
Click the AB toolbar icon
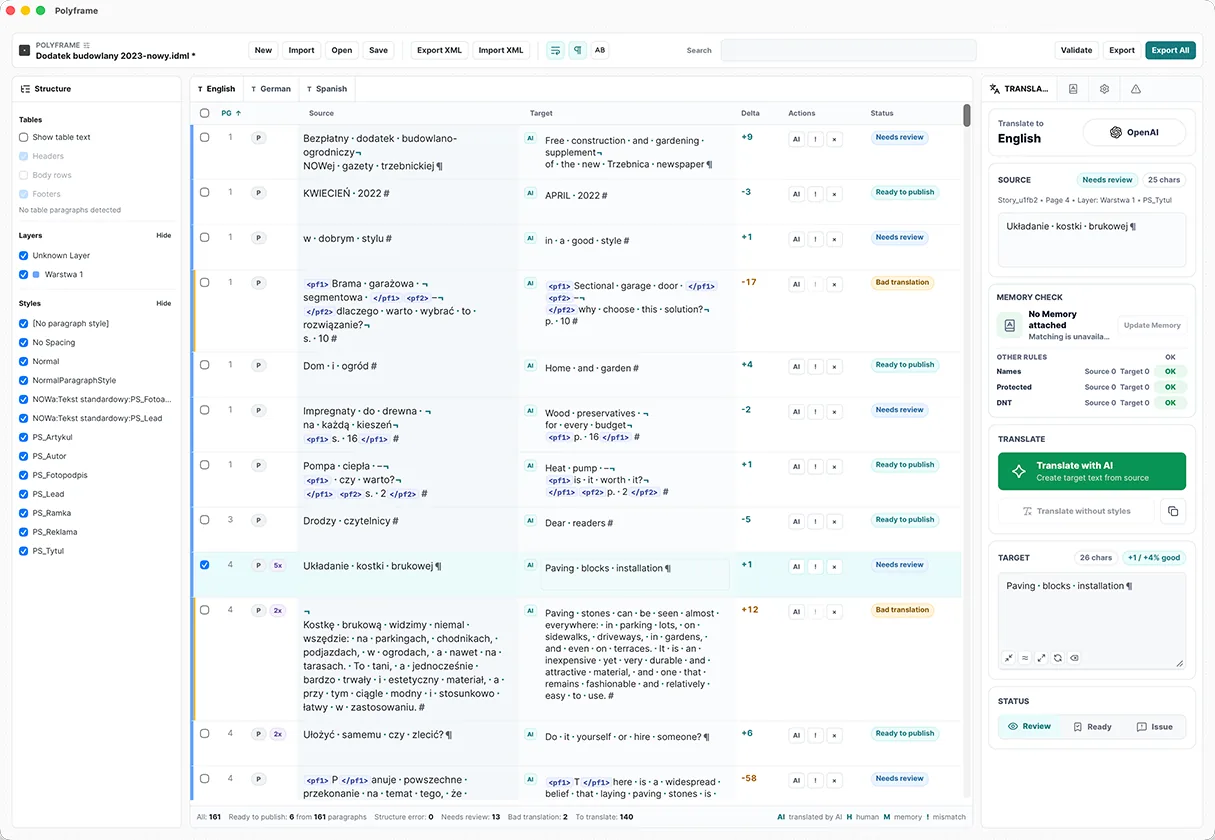(x=600, y=50)
